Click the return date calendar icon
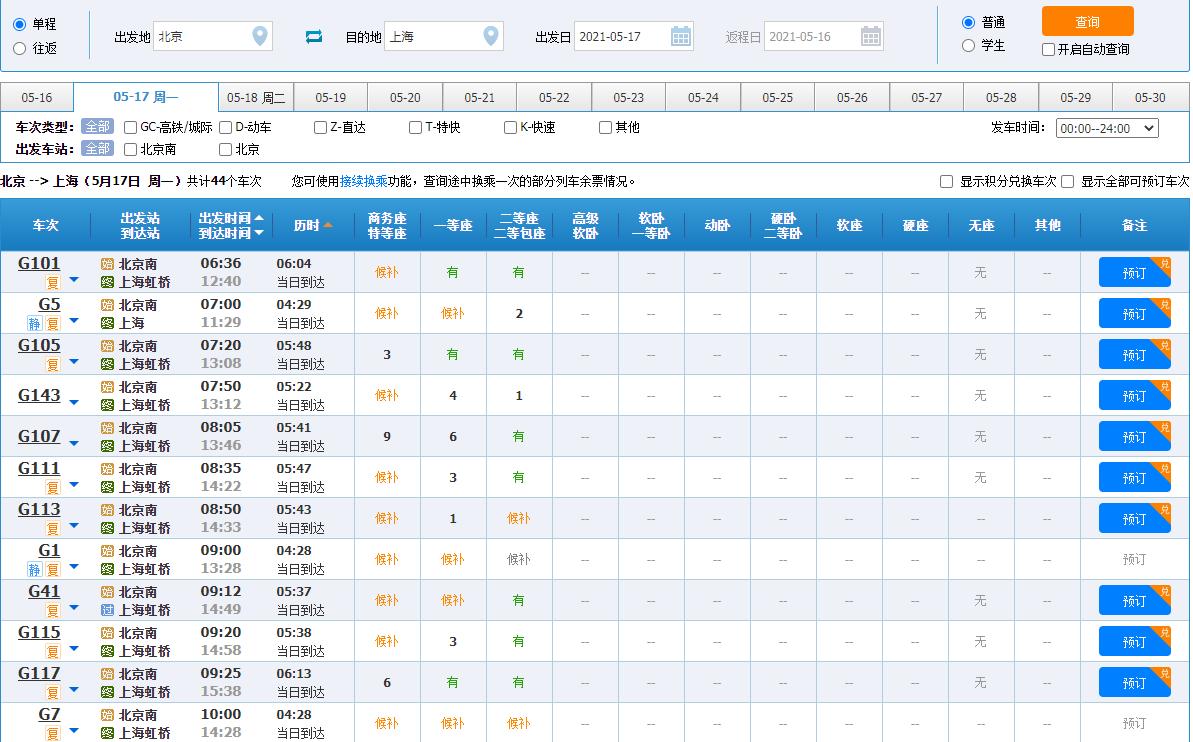The image size is (1193, 742). tap(869, 35)
